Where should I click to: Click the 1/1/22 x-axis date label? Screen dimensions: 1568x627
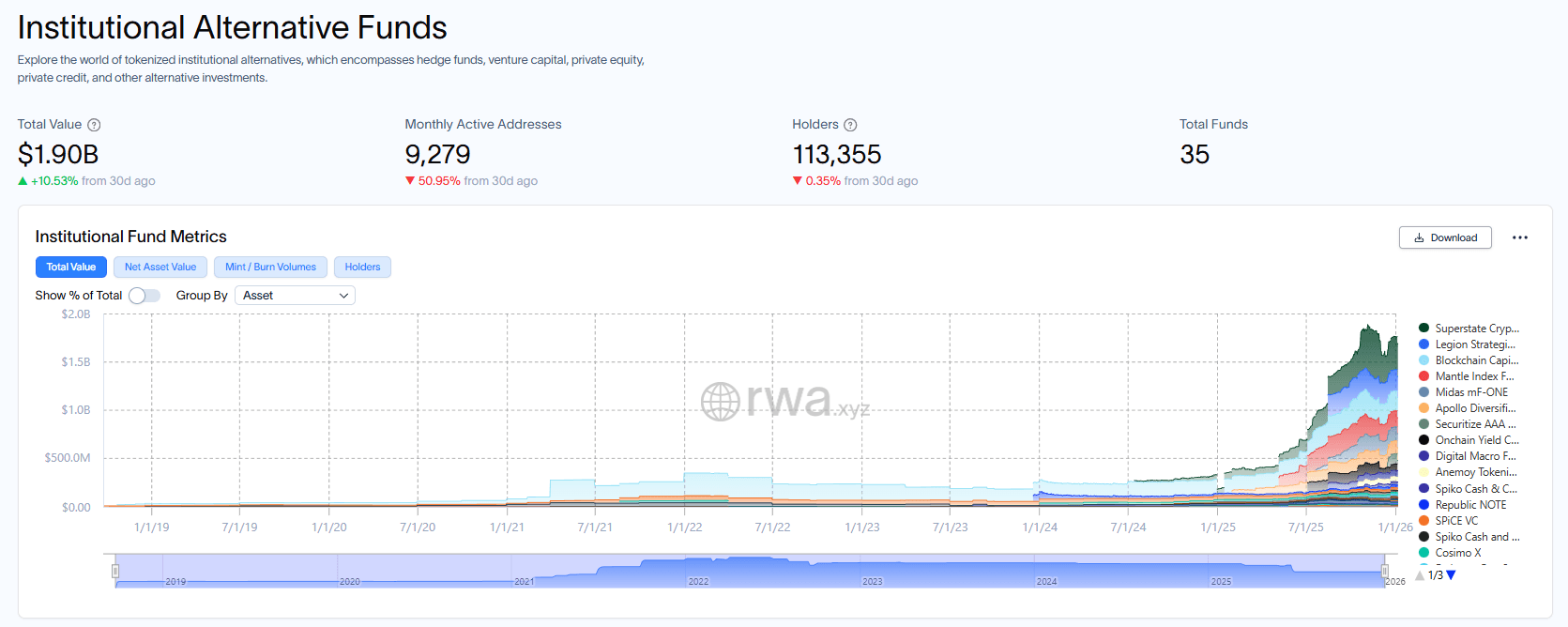tap(684, 528)
